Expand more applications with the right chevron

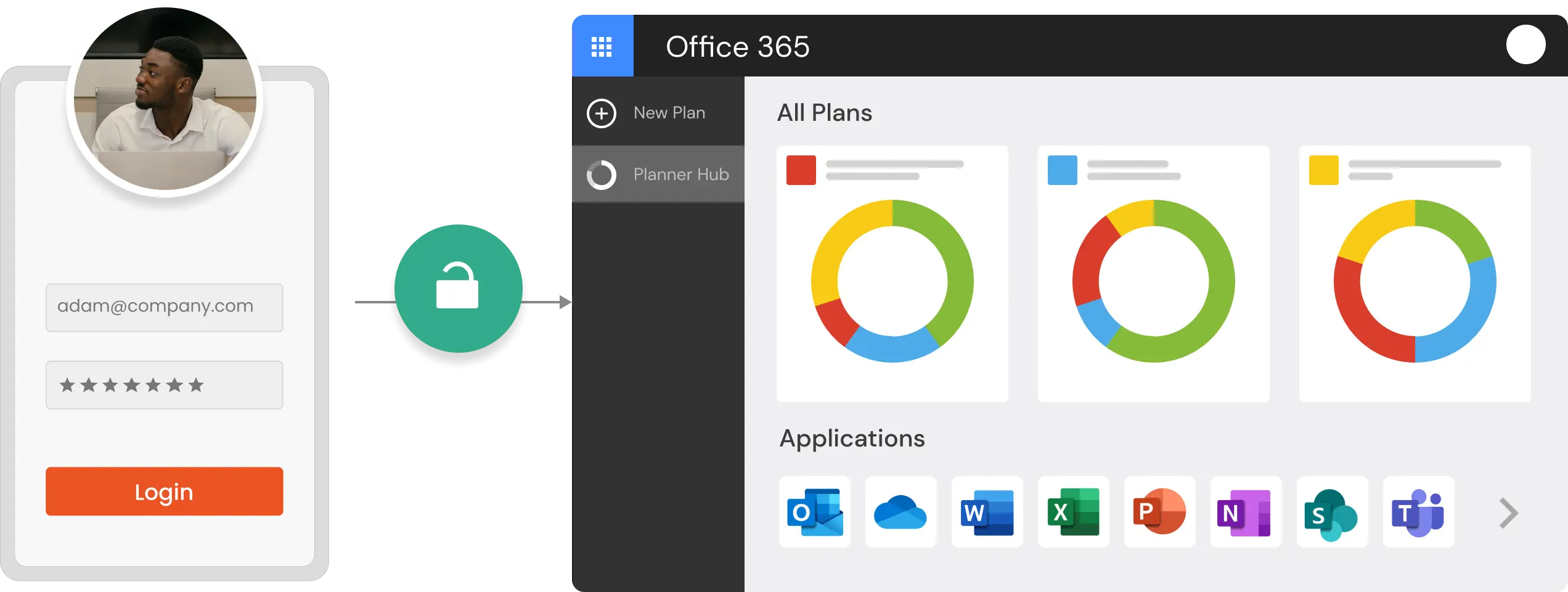[1508, 512]
